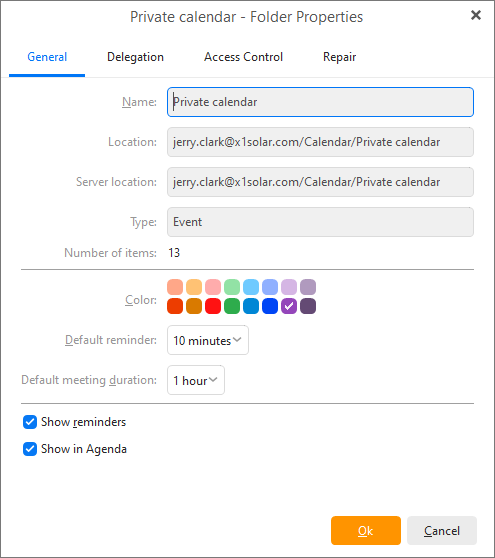Confirm with the Ok button
This screenshot has height=558, width=495.
pos(366,531)
